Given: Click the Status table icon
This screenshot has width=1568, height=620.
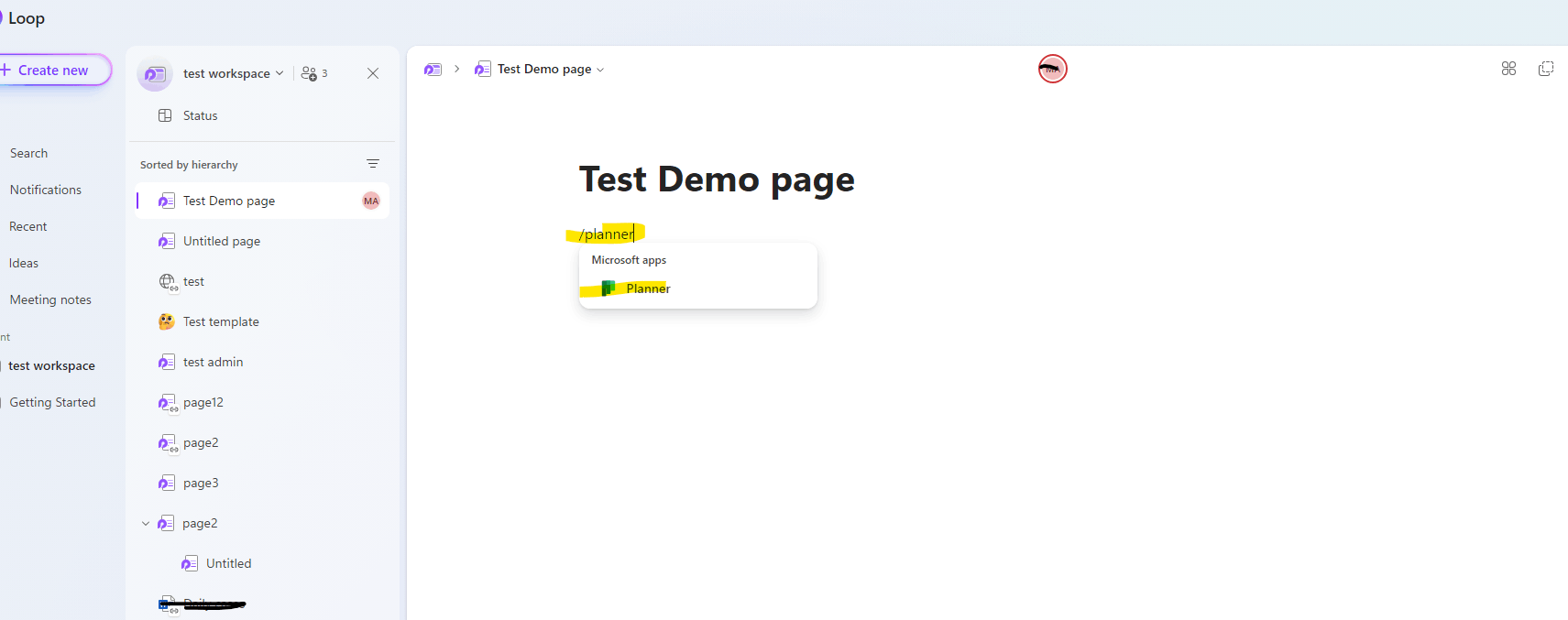Looking at the screenshot, I should tap(165, 115).
